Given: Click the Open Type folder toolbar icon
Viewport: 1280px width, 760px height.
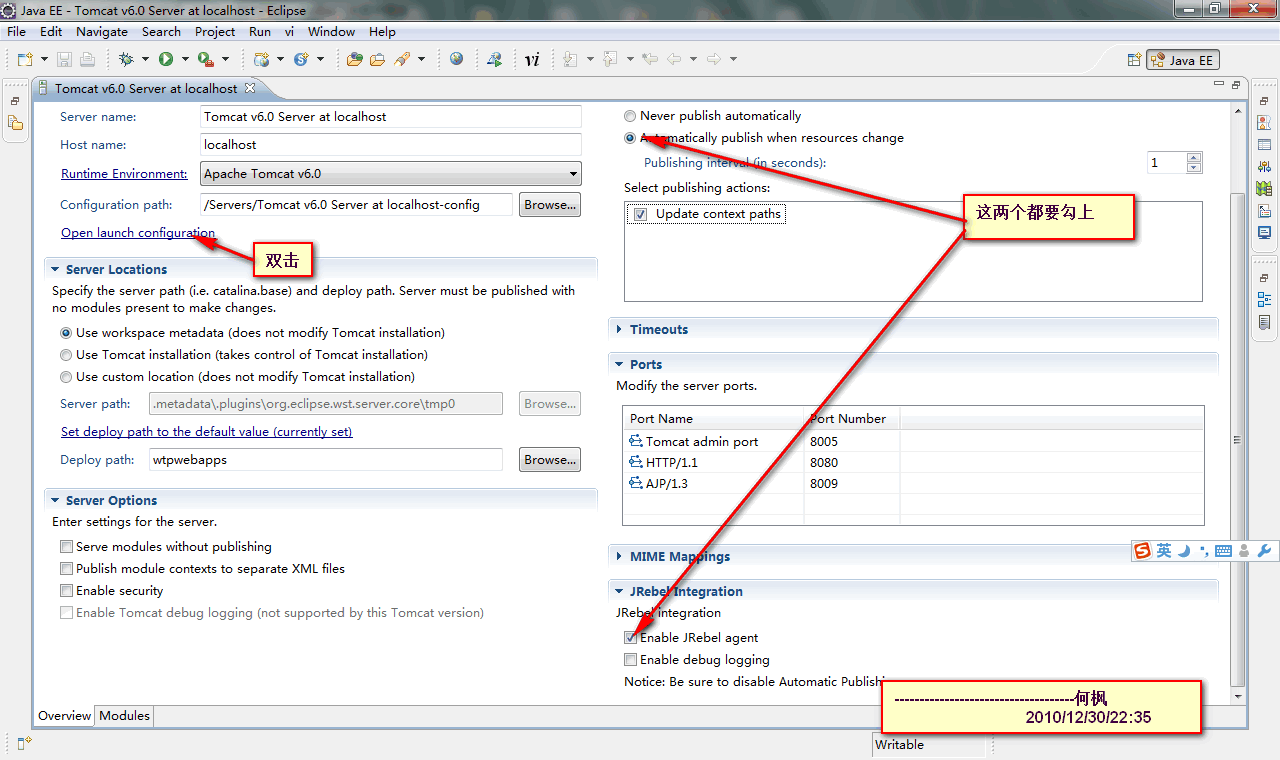Looking at the screenshot, I should click(354, 60).
